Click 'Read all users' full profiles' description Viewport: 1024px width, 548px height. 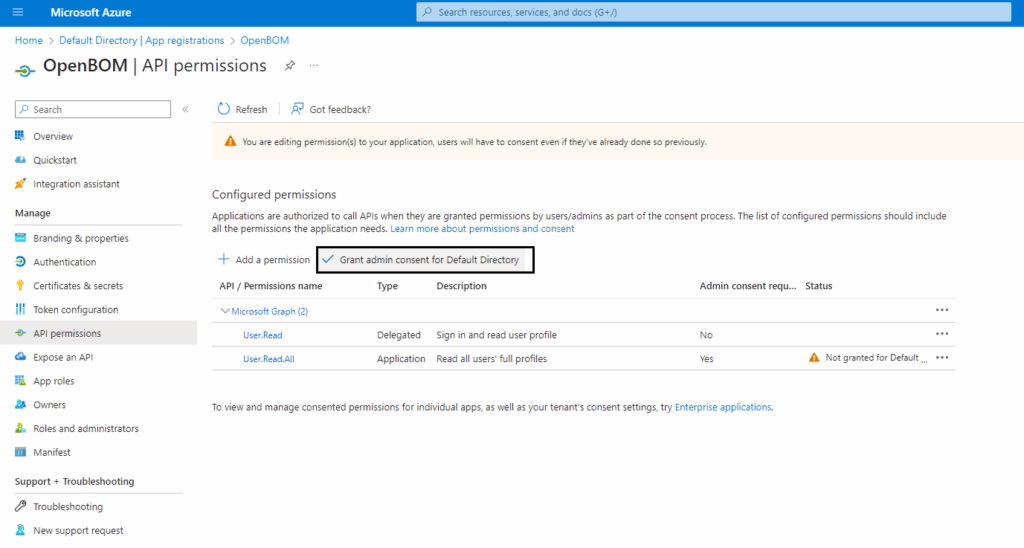(492, 359)
